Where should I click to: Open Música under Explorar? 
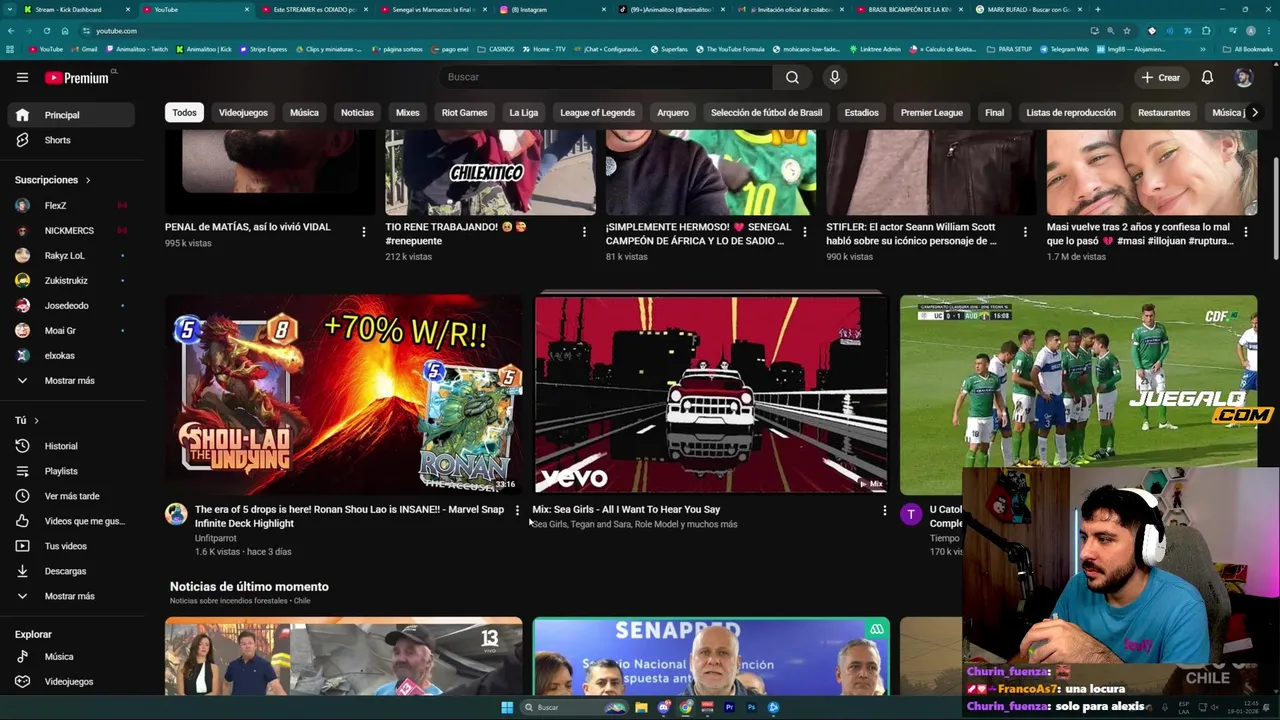(x=71, y=656)
